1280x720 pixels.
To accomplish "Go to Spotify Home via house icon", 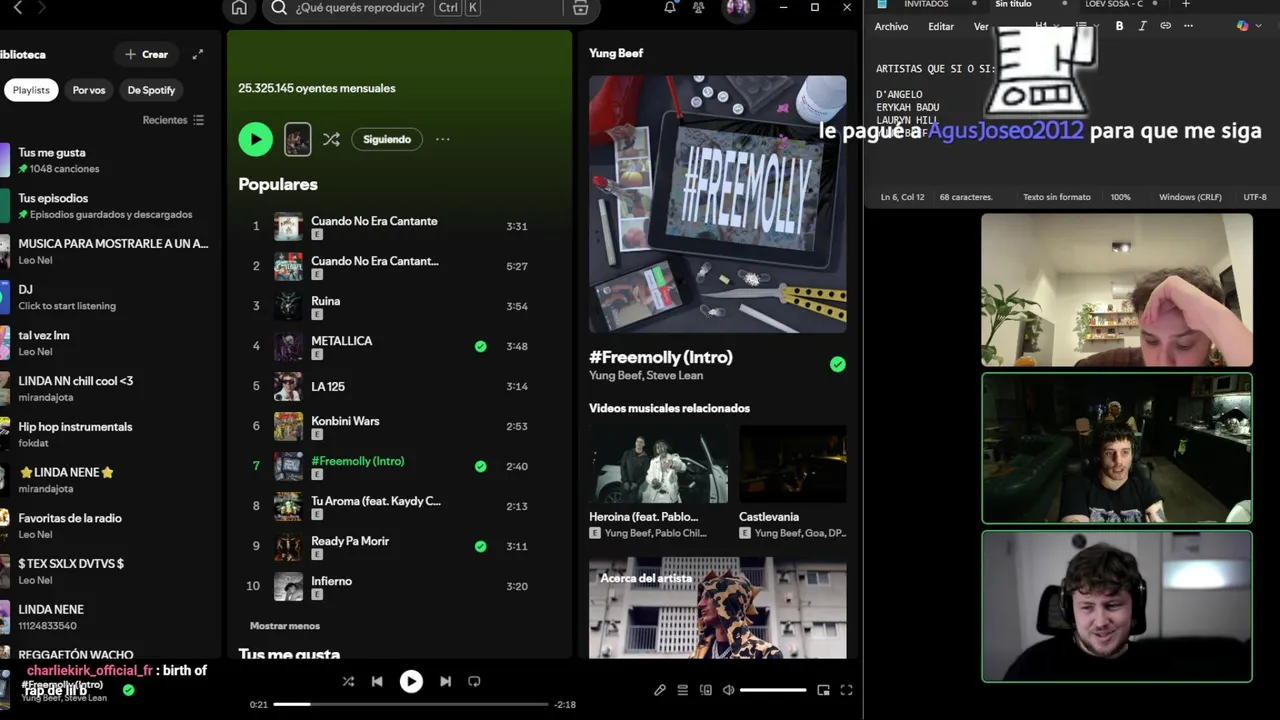I will click(239, 8).
